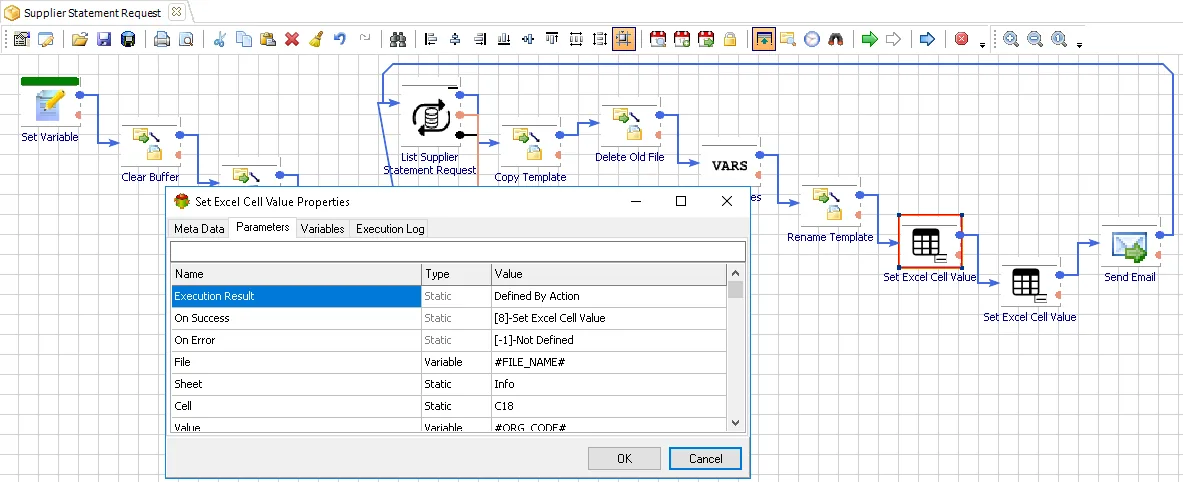Click the calendar with magnifier icon

[658, 39]
